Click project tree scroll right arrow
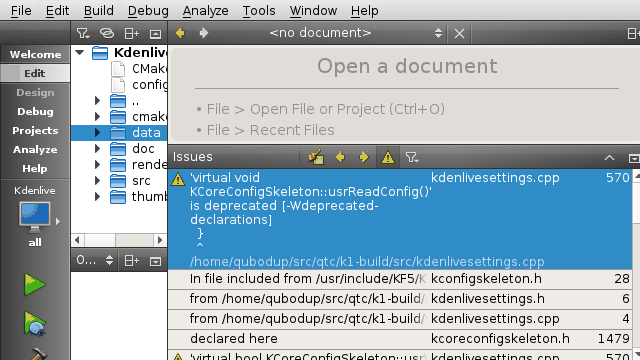The image size is (640, 360). 160,240
